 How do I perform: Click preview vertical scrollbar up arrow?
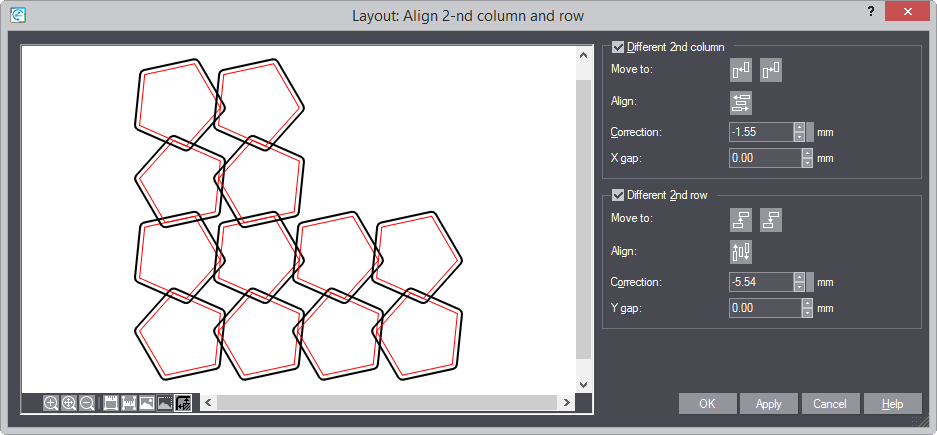[x=583, y=54]
